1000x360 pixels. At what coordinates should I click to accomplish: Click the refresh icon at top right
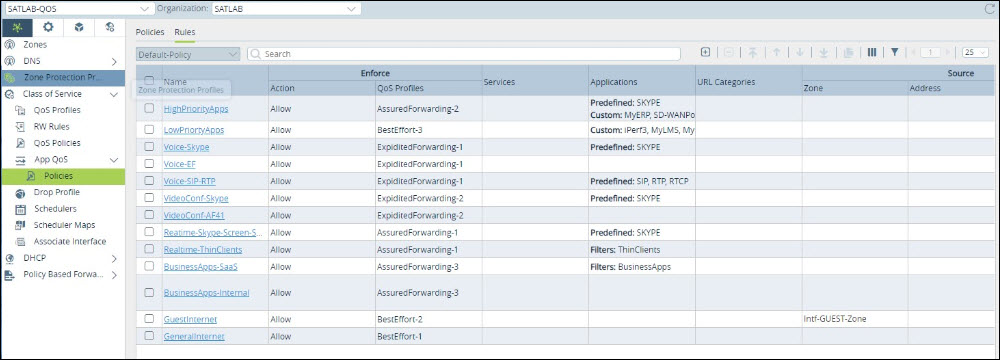tap(989, 9)
